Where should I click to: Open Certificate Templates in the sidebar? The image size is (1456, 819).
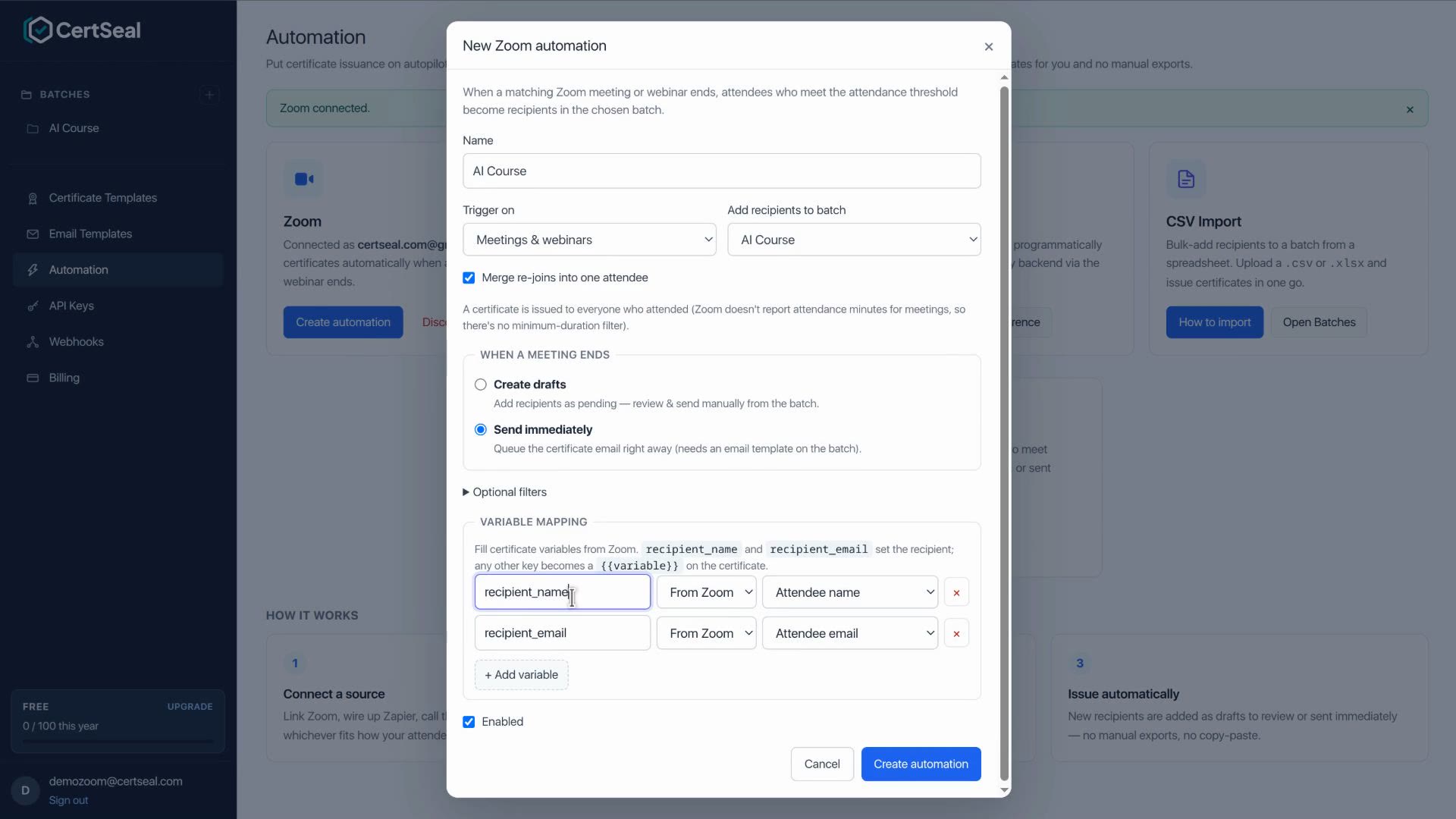(x=118, y=198)
